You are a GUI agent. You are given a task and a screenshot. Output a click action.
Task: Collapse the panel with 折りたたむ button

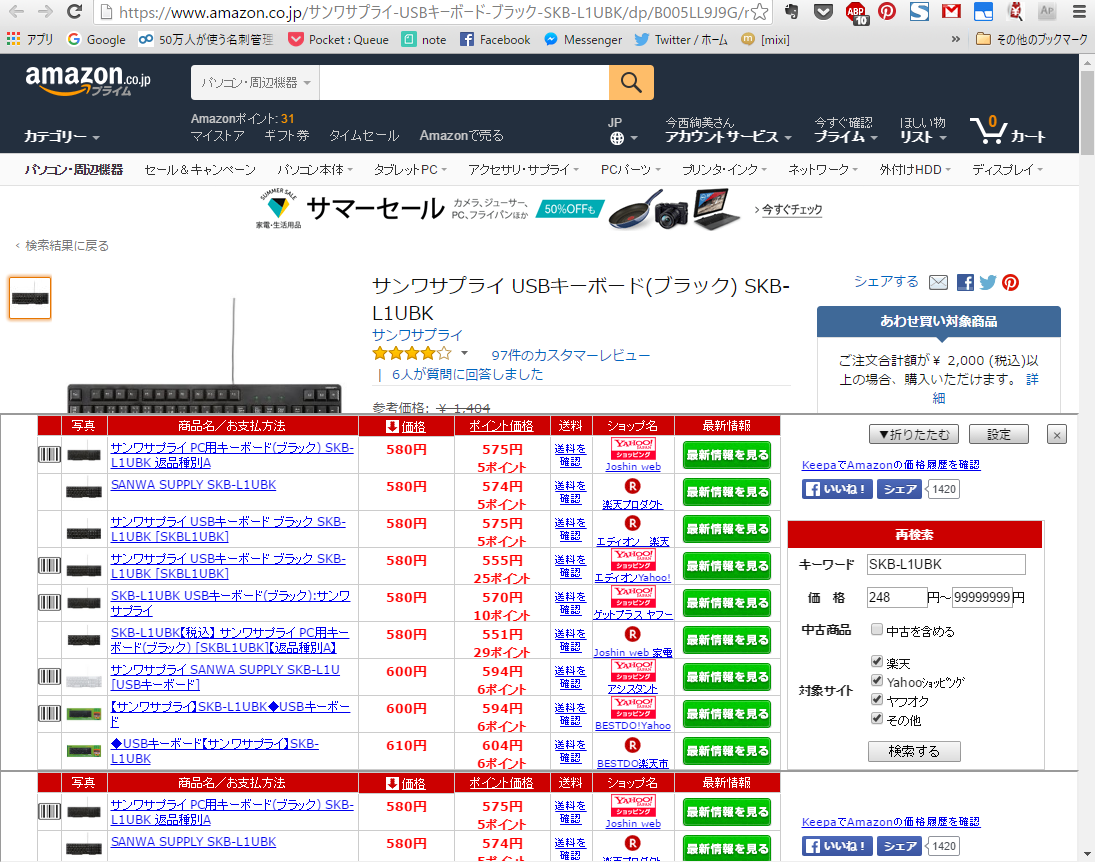coord(913,434)
